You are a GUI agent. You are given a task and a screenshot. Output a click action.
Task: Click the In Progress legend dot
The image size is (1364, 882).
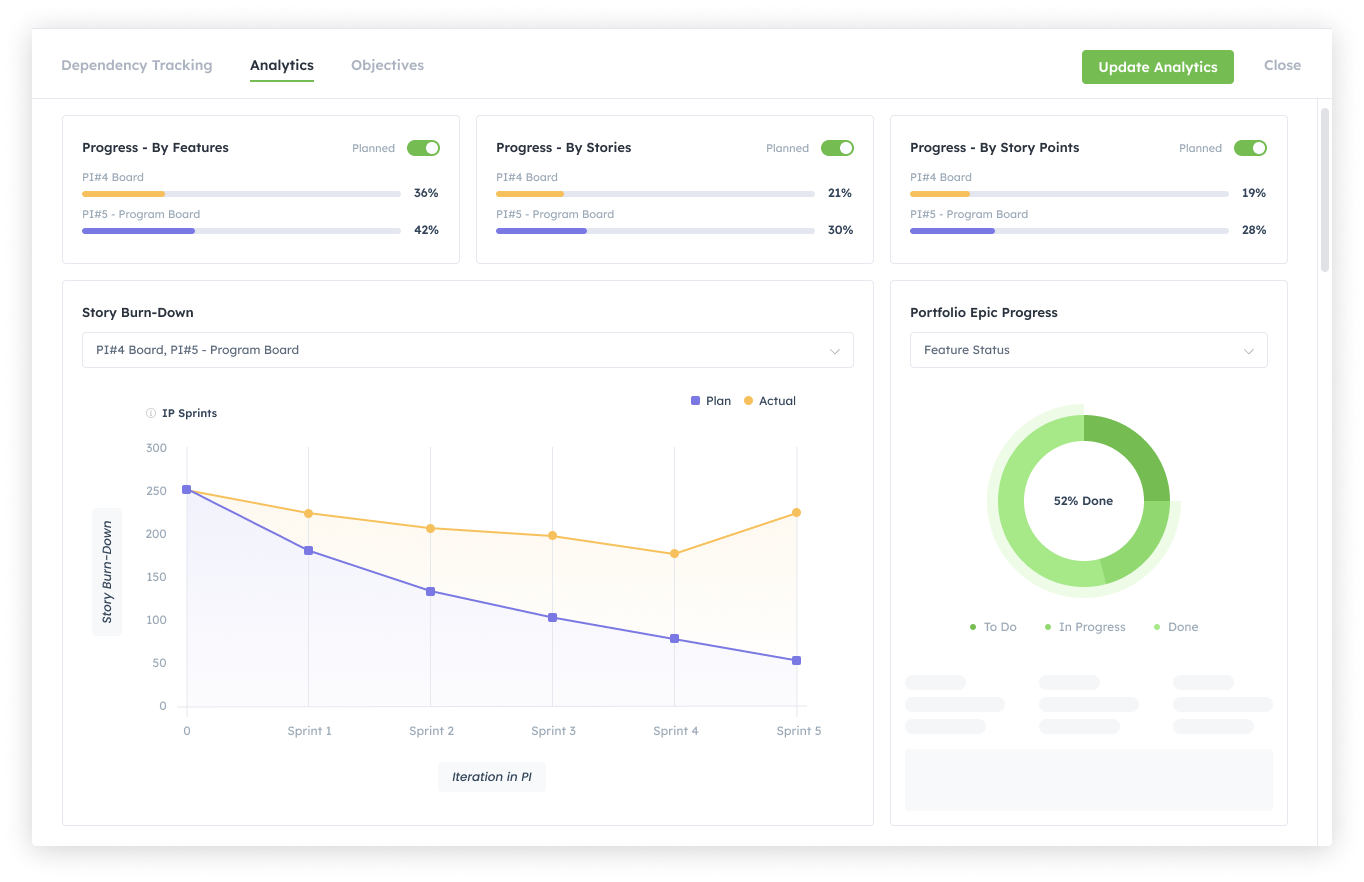pos(1048,627)
